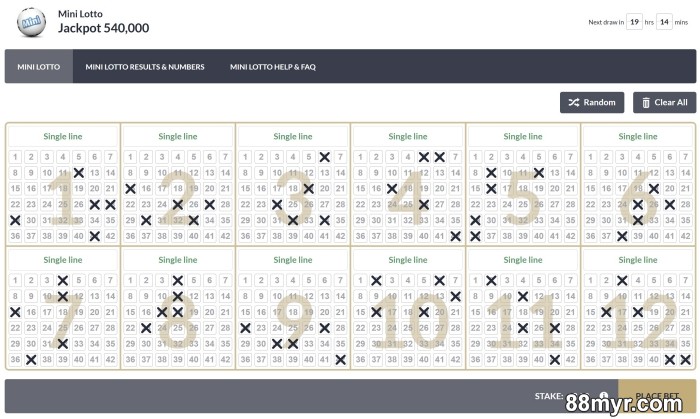Click the shuffle icon on the Random button
700x419 pixels.
point(574,103)
